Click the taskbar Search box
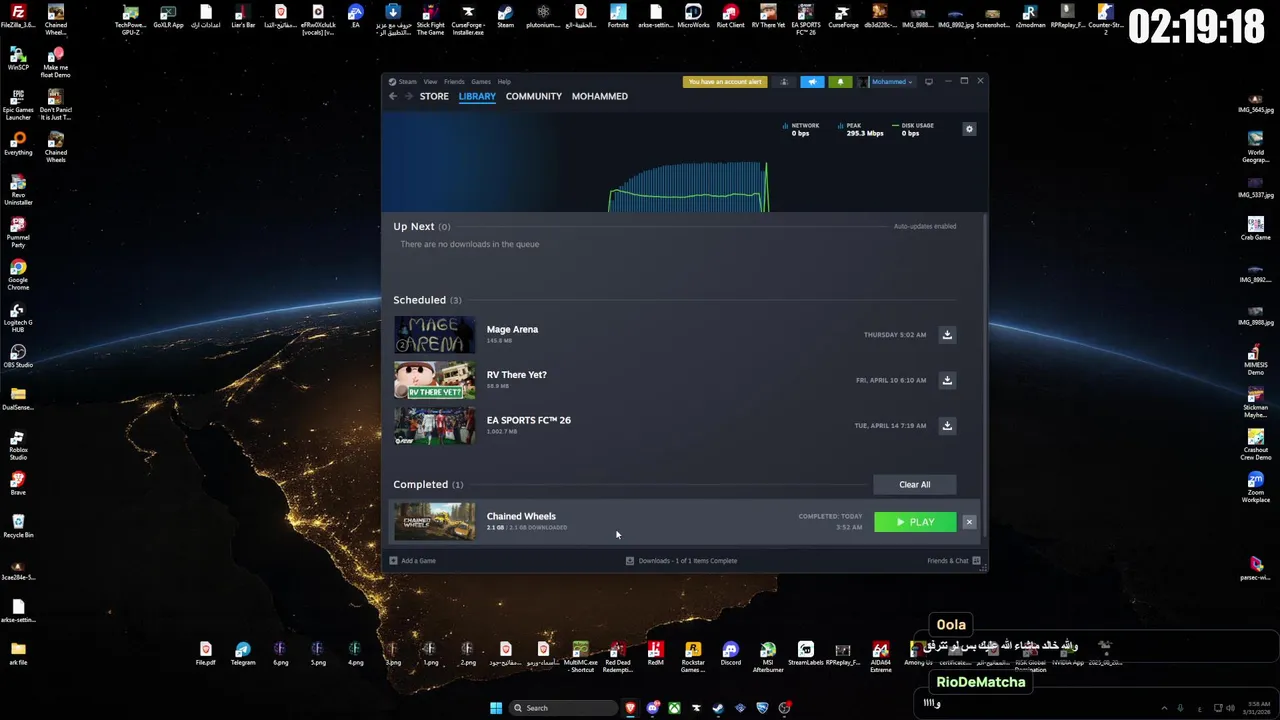The height and width of the screenshot is (720, 1280). point(562,708)
